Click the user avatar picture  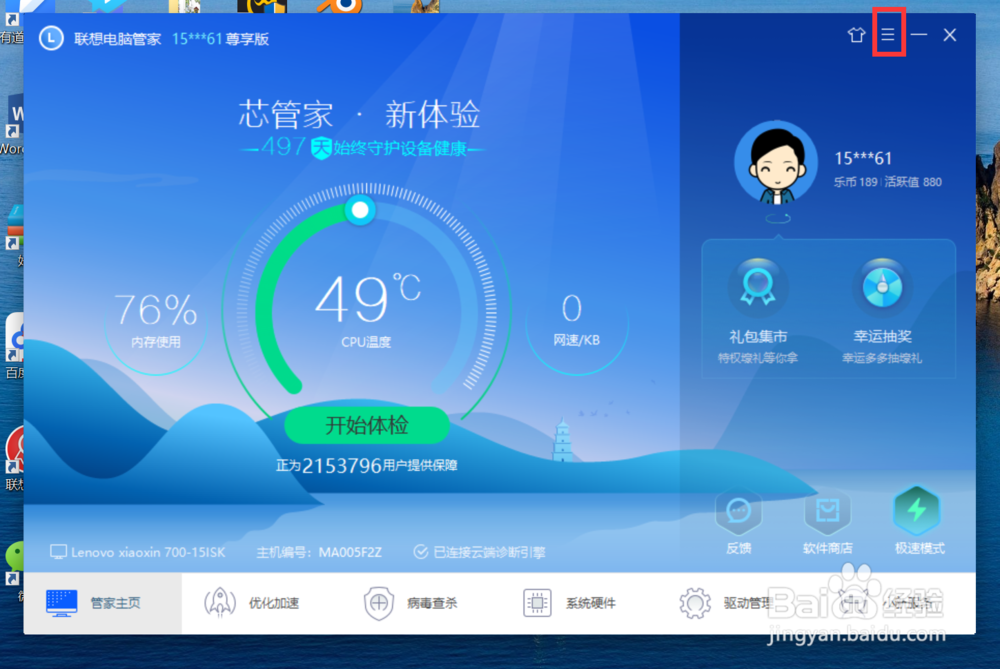click(776, 163)
